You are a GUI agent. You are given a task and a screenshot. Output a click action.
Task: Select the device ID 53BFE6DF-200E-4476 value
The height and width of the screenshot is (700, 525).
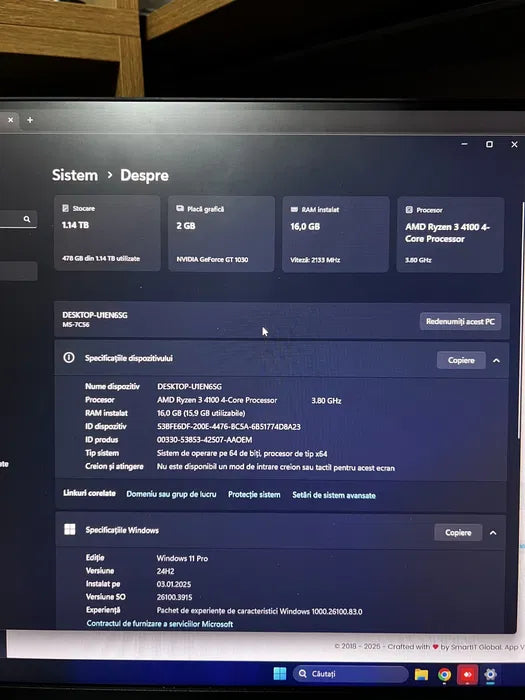click(229, 426)
